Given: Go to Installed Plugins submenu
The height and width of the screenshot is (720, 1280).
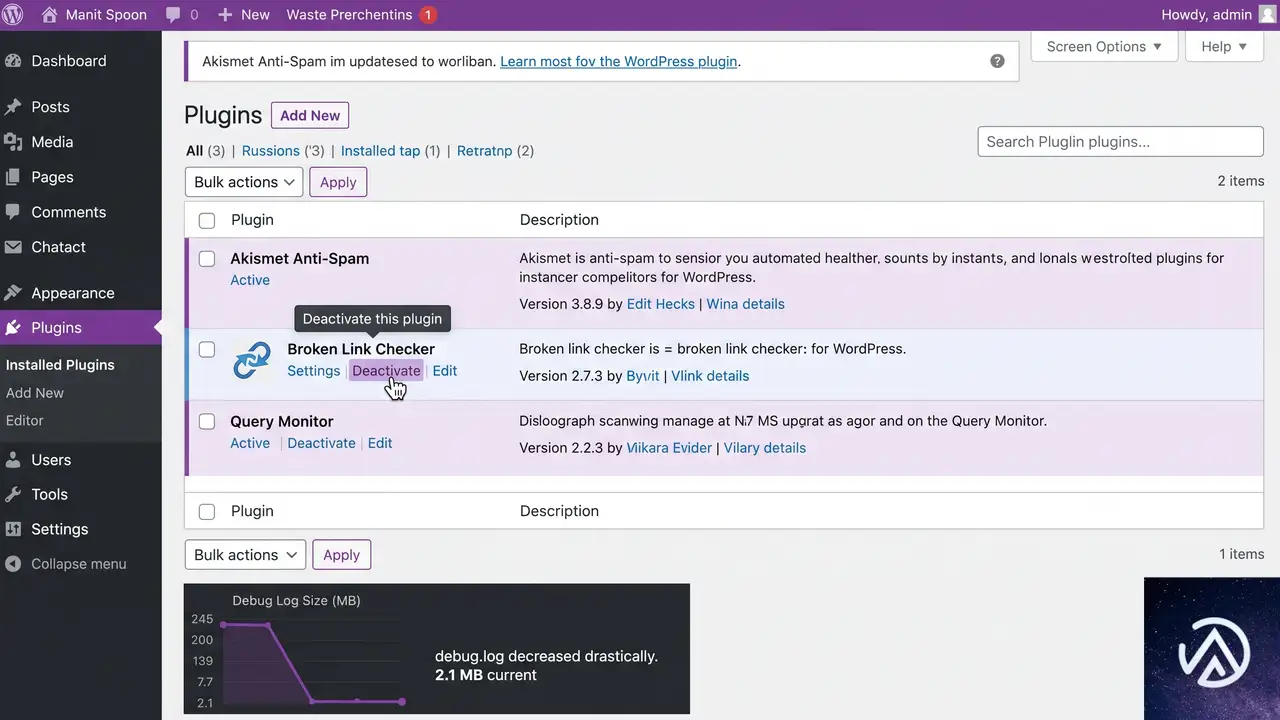Looking at the screenshot, I should (x=60, y=365).
